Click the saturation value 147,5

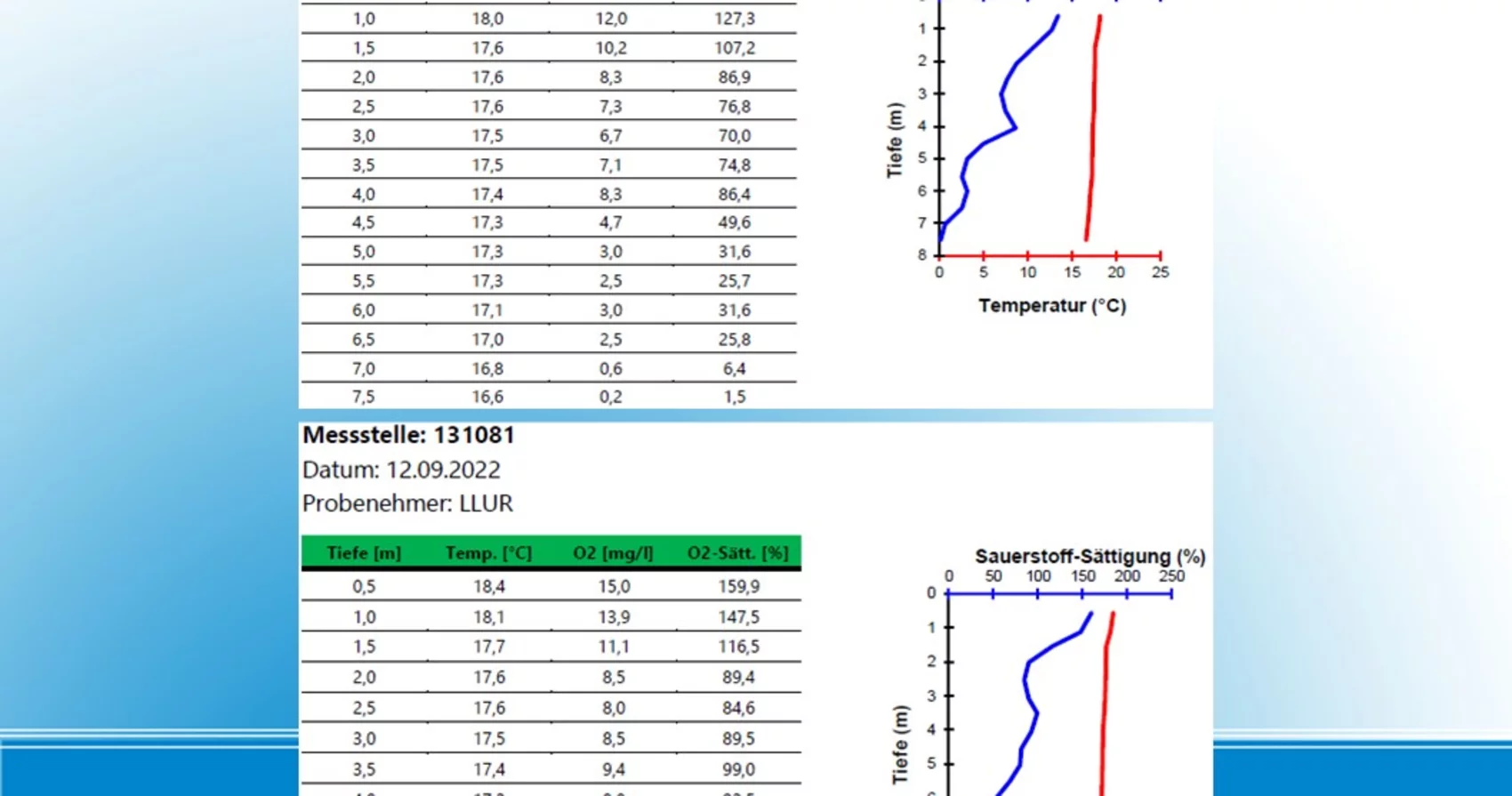click(739, 617)
